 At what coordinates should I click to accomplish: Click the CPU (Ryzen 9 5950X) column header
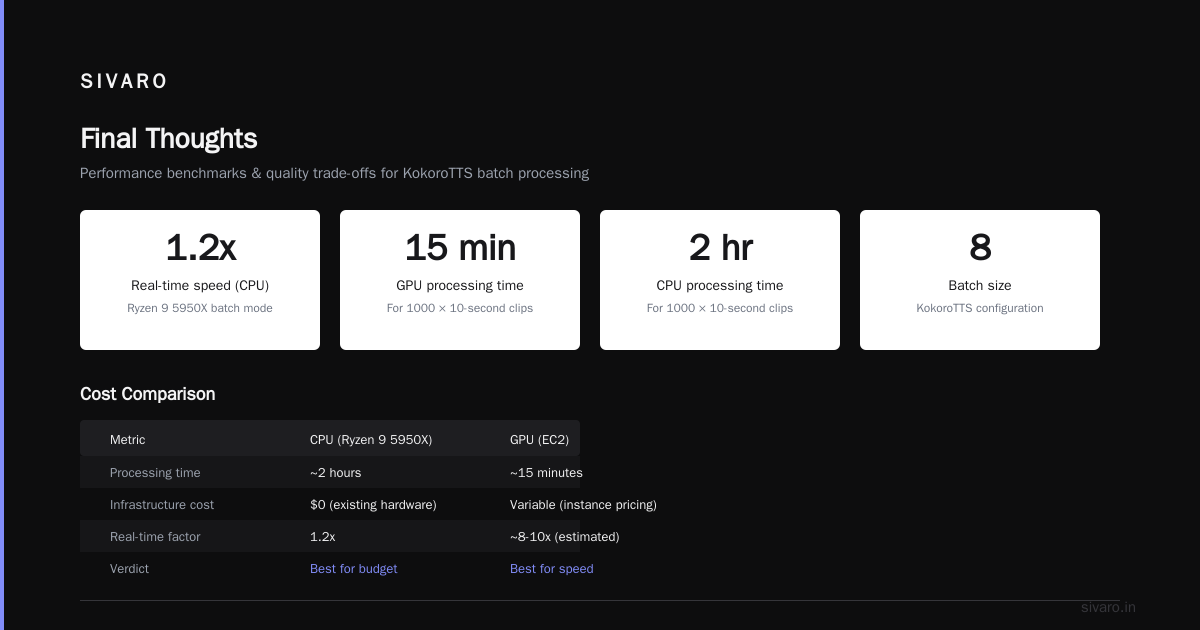pyautogui.click(x=371, y=439)
